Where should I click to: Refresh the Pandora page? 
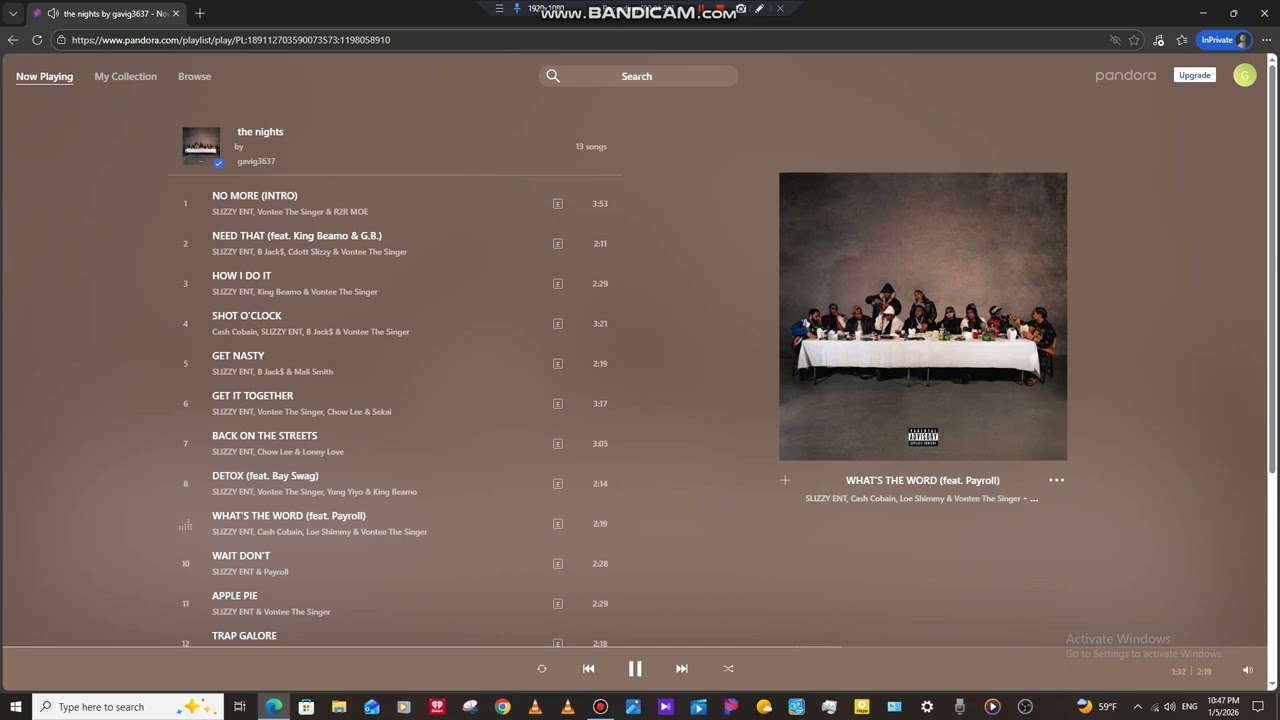click(x=37, y=40)
